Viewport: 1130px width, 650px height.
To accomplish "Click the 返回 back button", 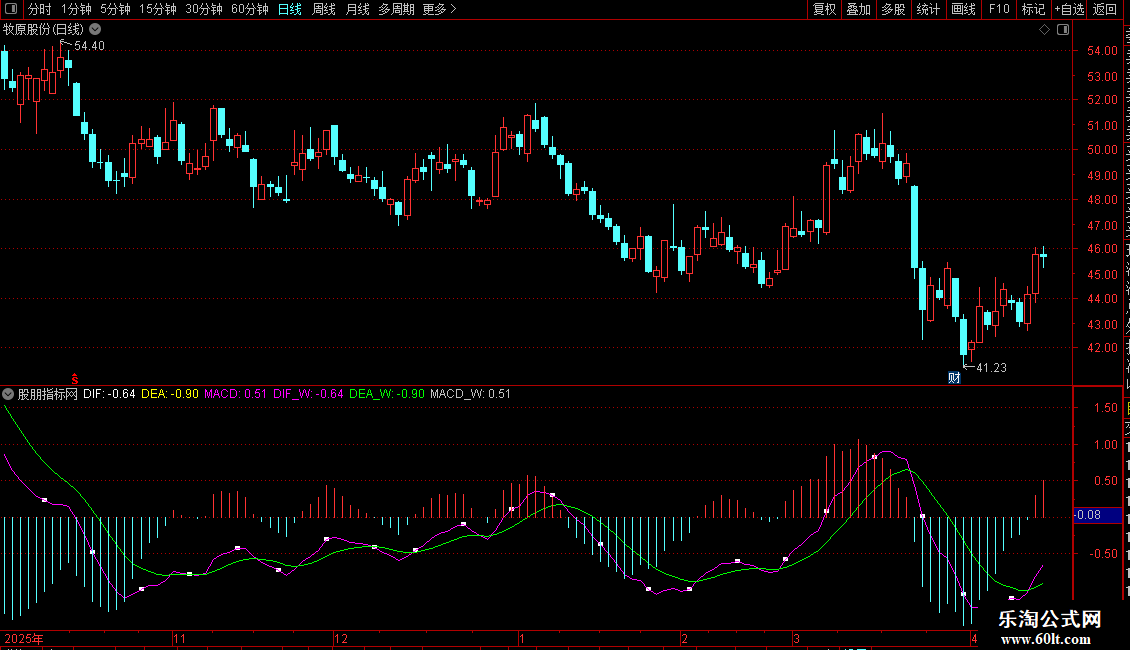I will click(x=1104, y=9).
